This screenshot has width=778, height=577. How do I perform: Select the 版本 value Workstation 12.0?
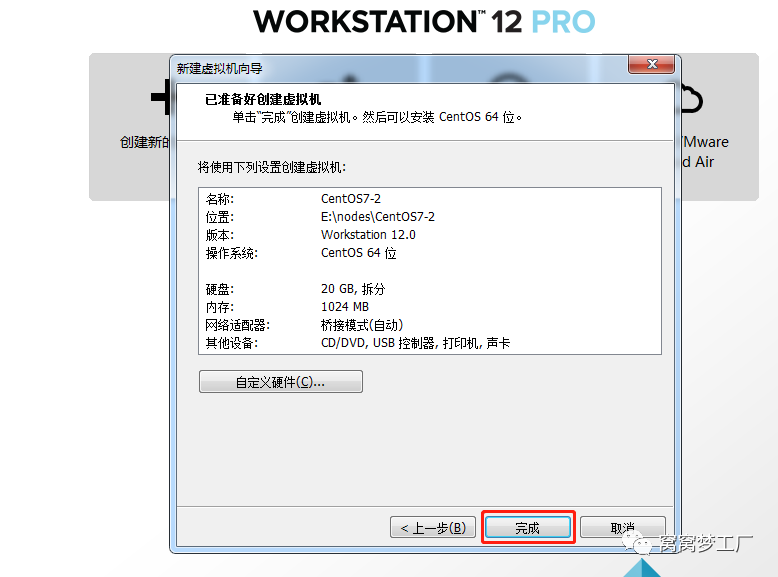tap(368, 235)
